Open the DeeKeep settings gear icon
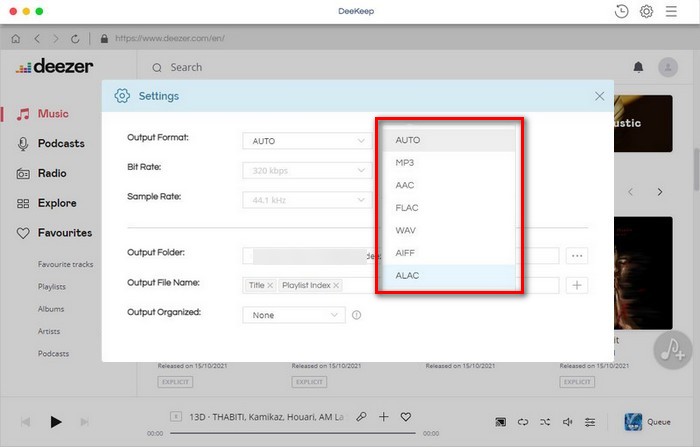700x447 pixels. point(646,11)
